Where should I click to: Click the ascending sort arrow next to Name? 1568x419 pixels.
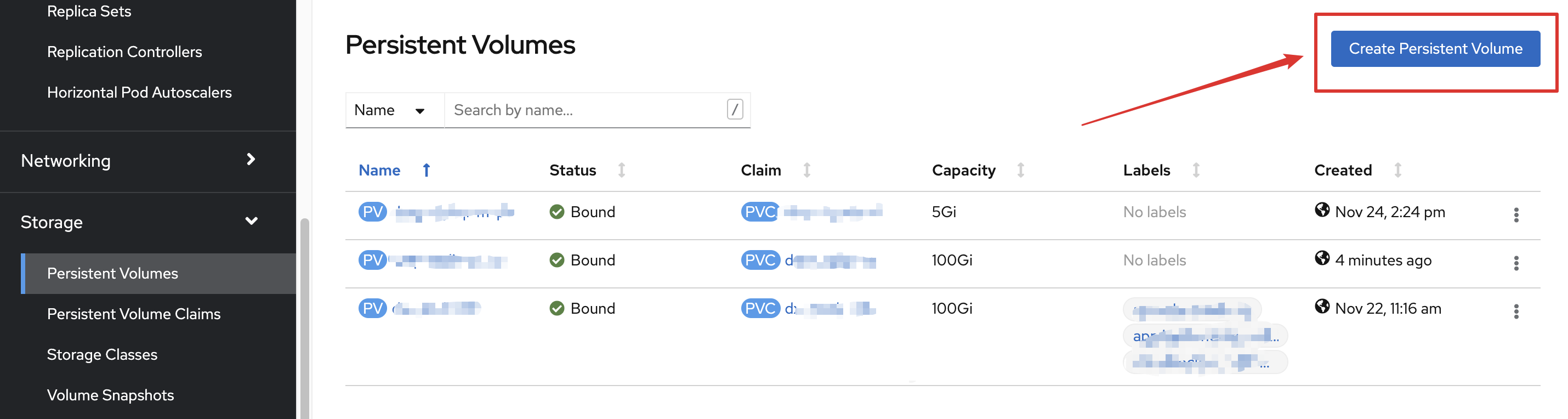click(426, 171)
